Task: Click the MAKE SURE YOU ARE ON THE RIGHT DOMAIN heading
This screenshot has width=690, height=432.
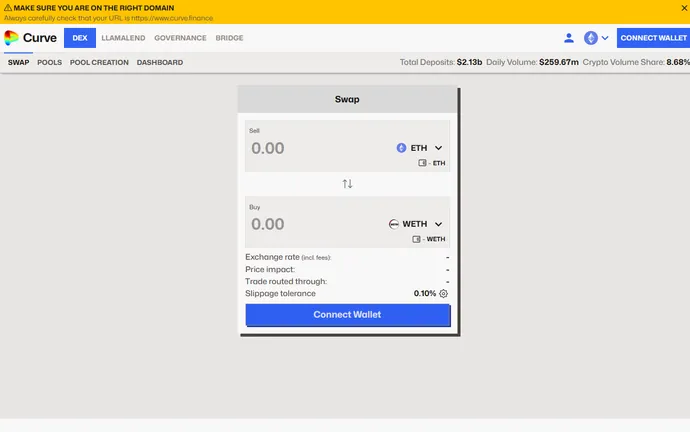Action: pyautogui.click(x=94, y=8)
